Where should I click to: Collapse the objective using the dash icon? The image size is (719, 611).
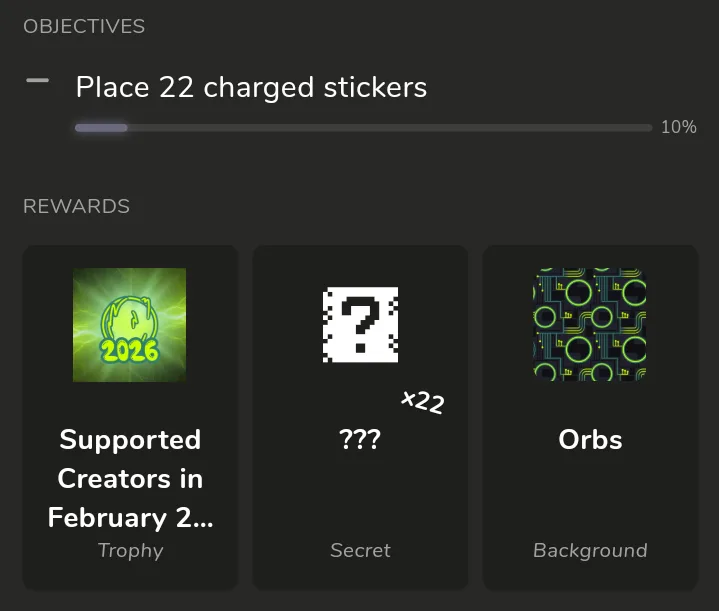pyautogui.click(x=37, y=82)
